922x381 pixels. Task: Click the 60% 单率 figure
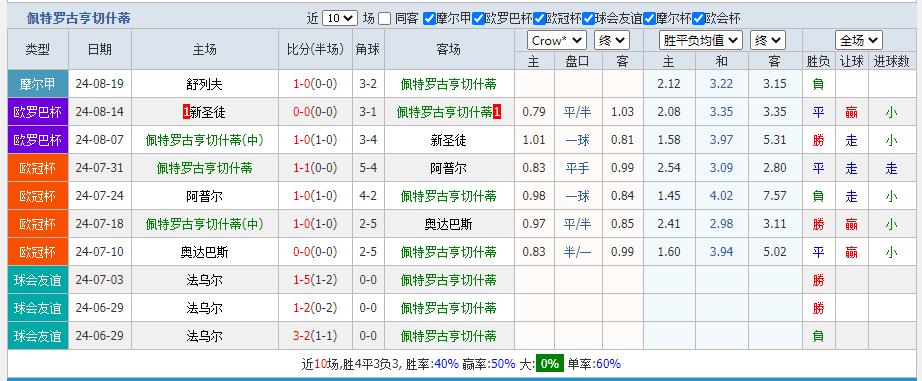coord(608,364)
